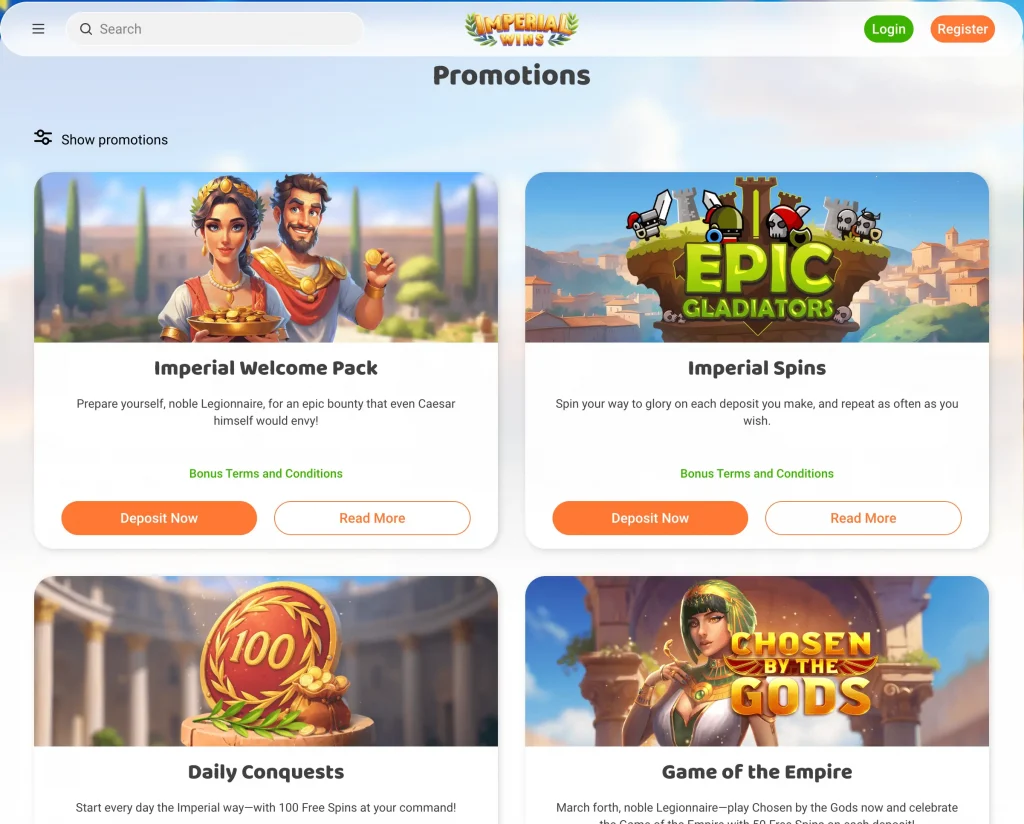
Task: Click Deposit Now under Imperial Welcome Pack
Action: pyautogui.click(x=159, y=518)
